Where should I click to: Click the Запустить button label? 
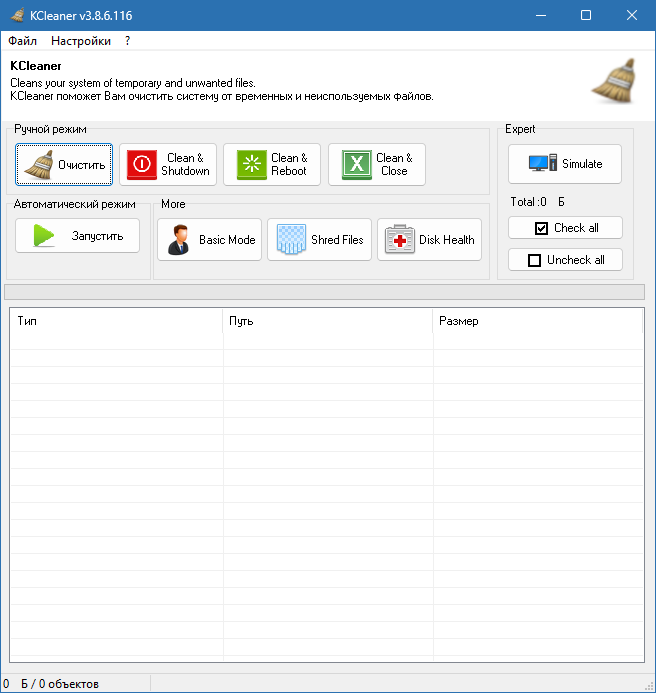[x=97, y=236]
